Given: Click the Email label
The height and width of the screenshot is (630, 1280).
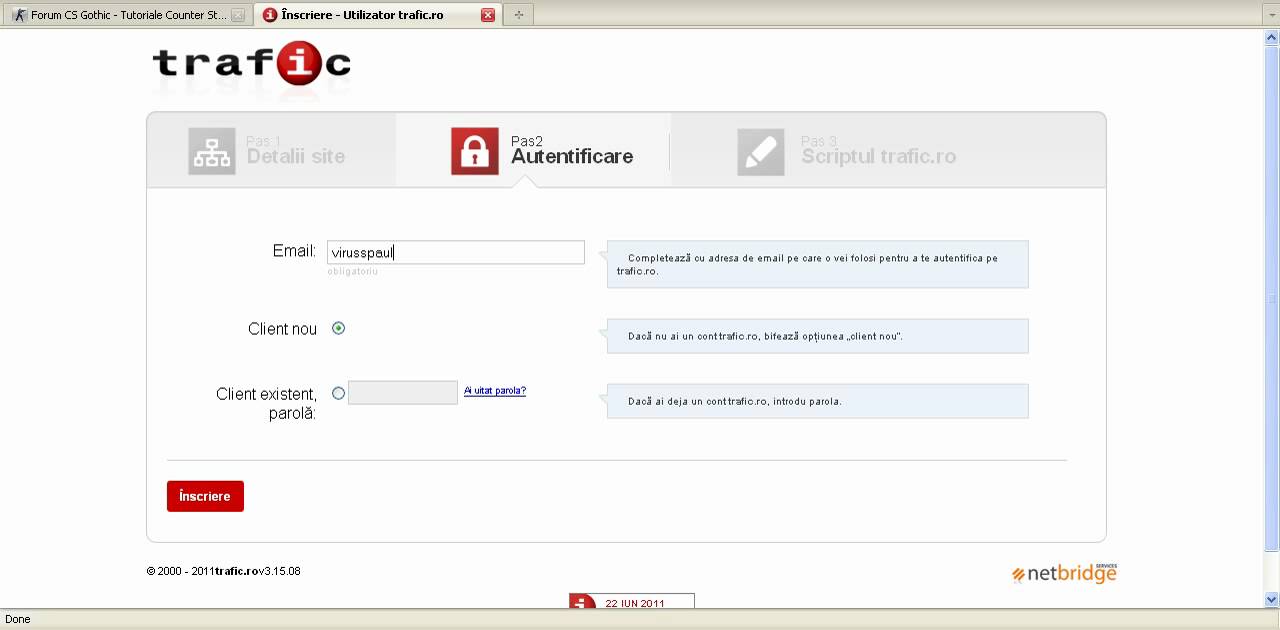Looking at the screenshot, I should click(x=294, y=251).
